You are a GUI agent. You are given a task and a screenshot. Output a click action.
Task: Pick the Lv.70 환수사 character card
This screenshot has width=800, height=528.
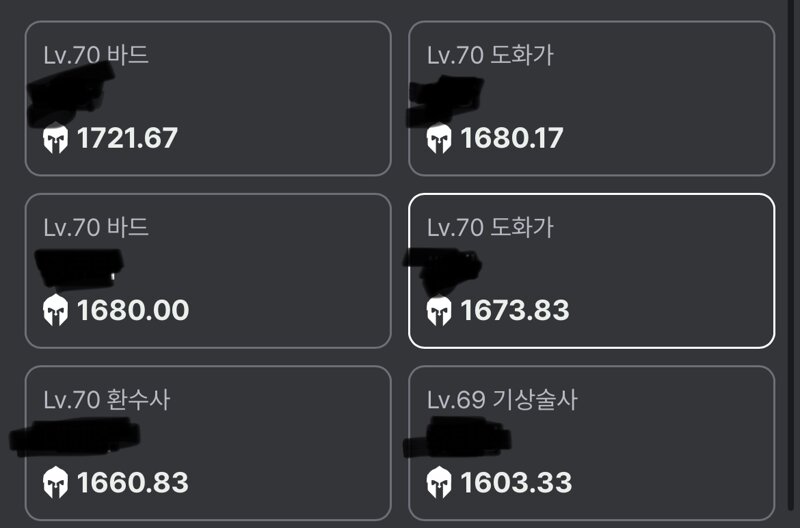208,443
